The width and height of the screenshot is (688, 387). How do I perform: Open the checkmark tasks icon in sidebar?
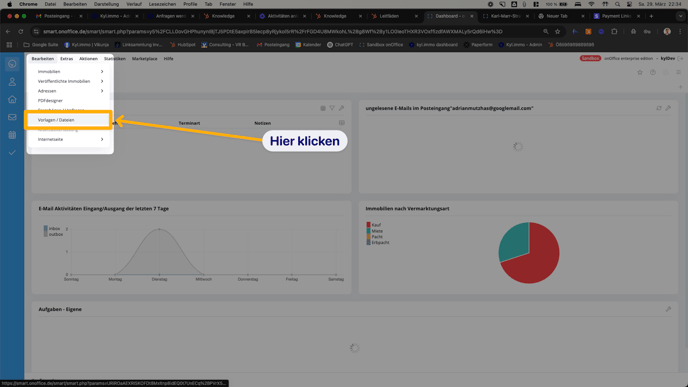(x=12, y=153)
